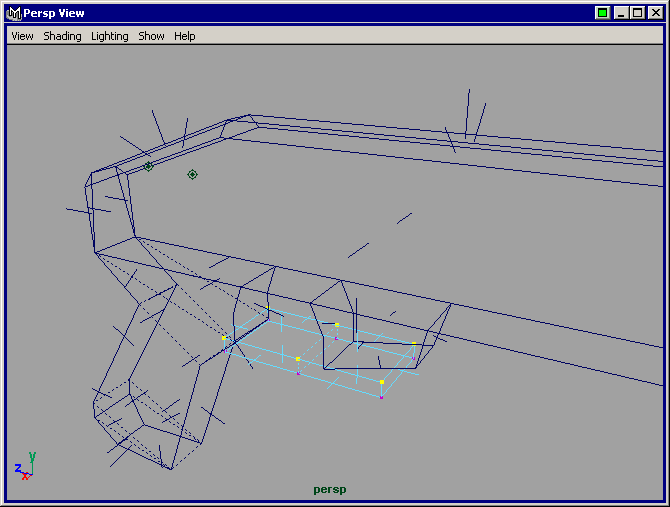This screenshot has height=507, width=670.
Task: Open the Show menu
Action: [151, 36]
